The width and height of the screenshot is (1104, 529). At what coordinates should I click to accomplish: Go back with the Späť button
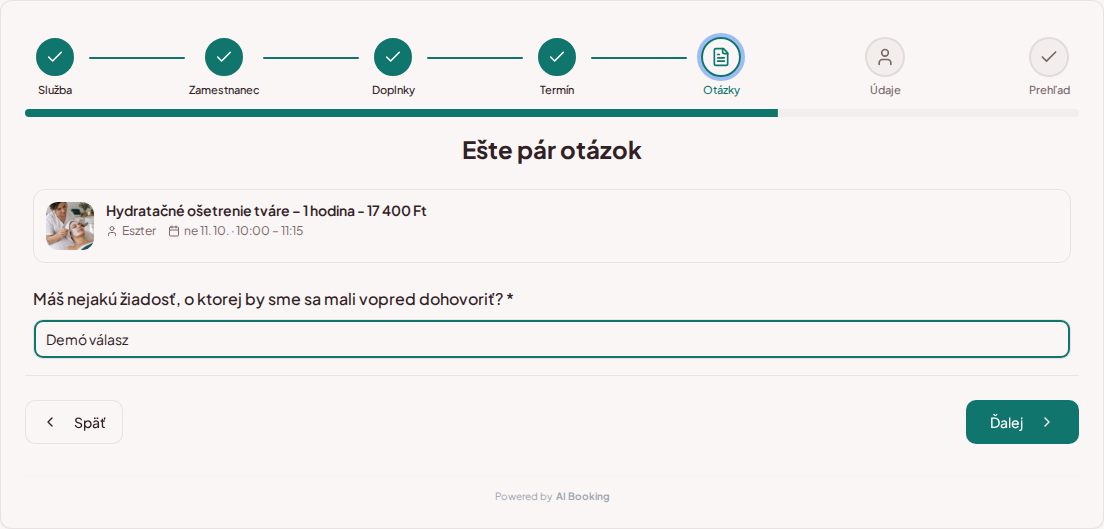(x=74, y=422)
